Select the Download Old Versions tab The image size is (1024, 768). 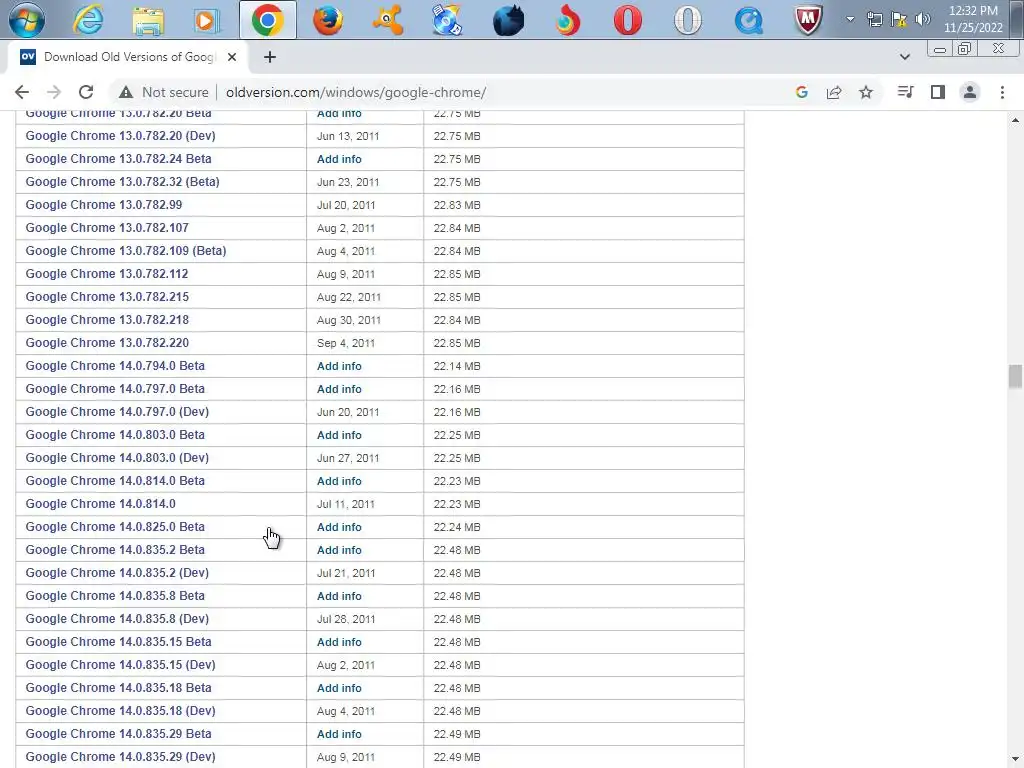pos(128,57)
